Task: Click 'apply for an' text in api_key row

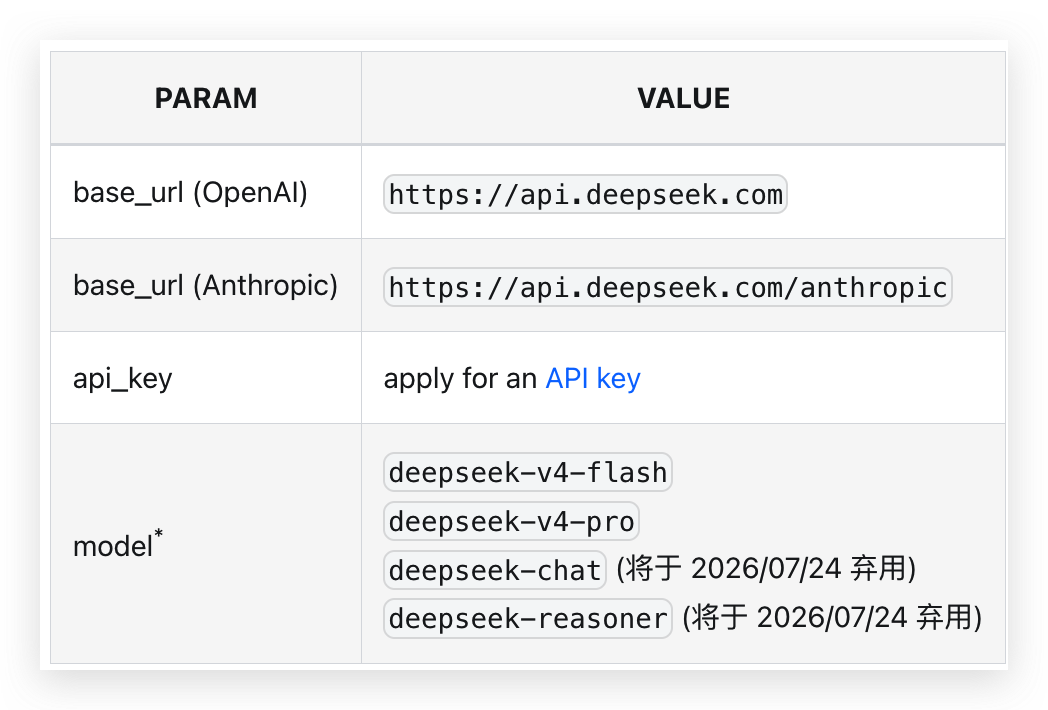Action: 458,378
